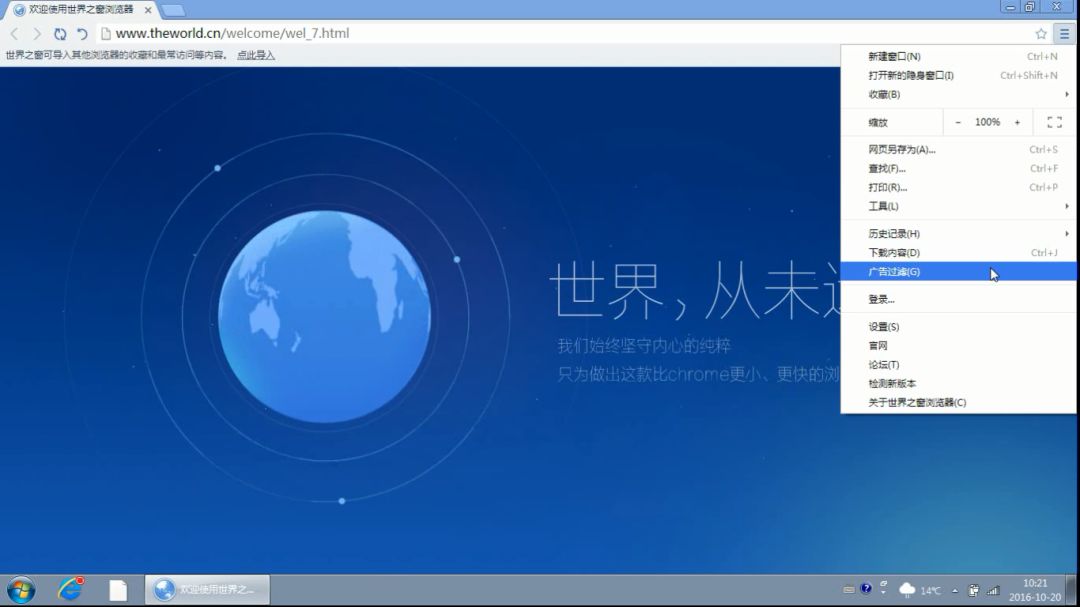Open Internet Explorer from the taskbar
Viewport: 1080px width, 607px height.
click(x=70, y=589)
